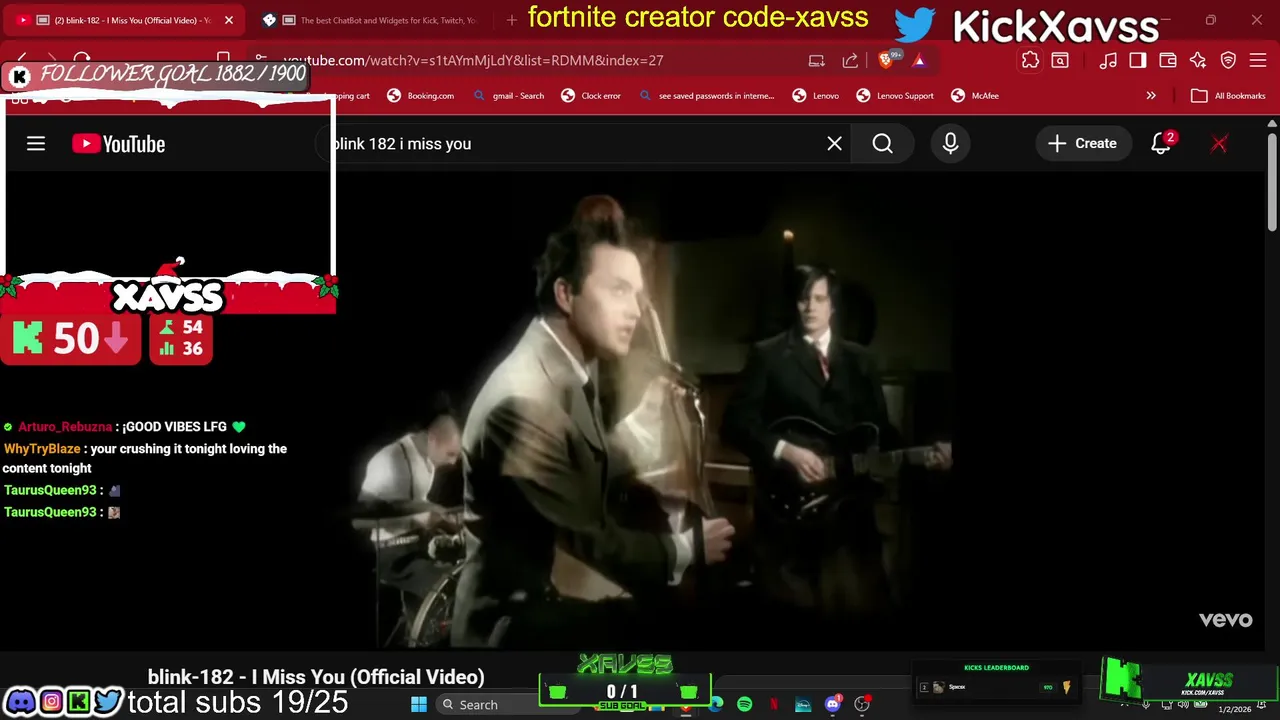Click the share page icon in address bar
1280x720 pixels.
click(850, 60)
